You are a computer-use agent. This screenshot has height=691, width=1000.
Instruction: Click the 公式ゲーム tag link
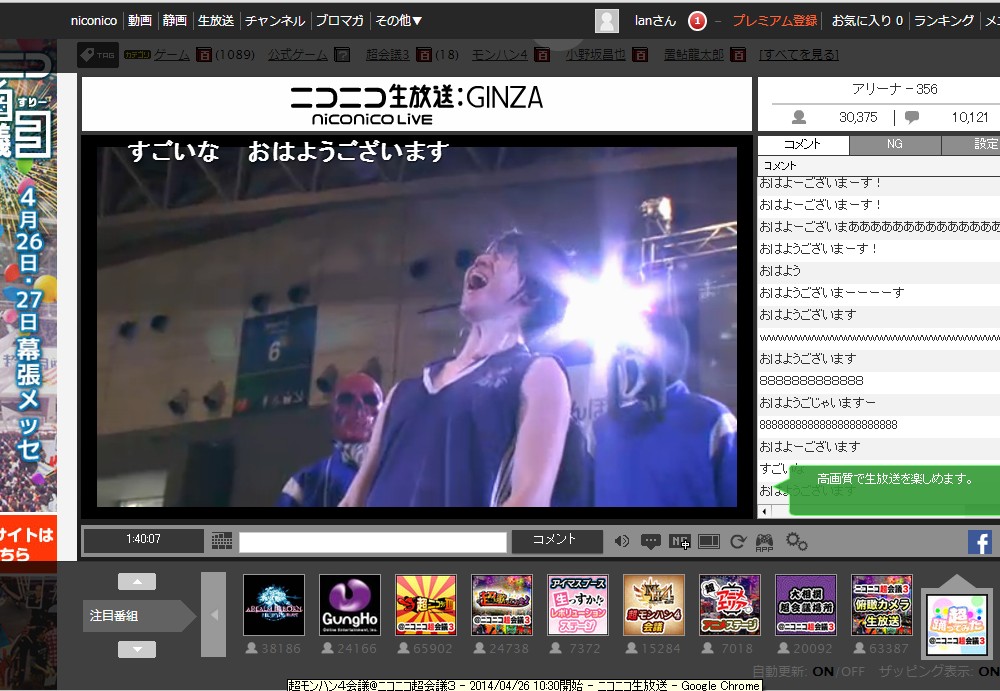[298, 55]
